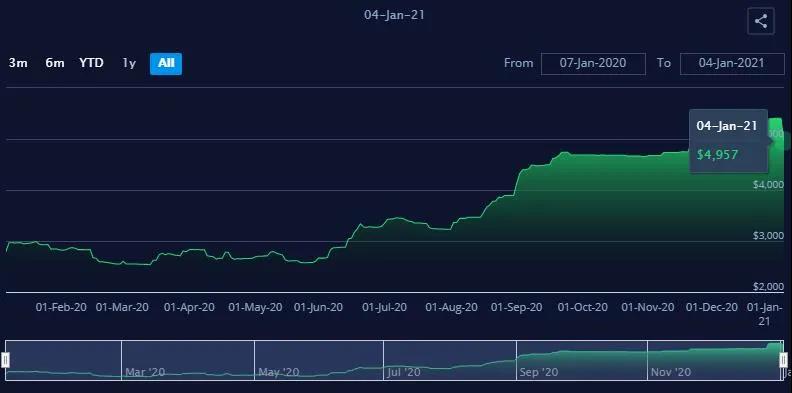
Task: Click the 01-Oct-20 axis label
Action: point(582,307)
